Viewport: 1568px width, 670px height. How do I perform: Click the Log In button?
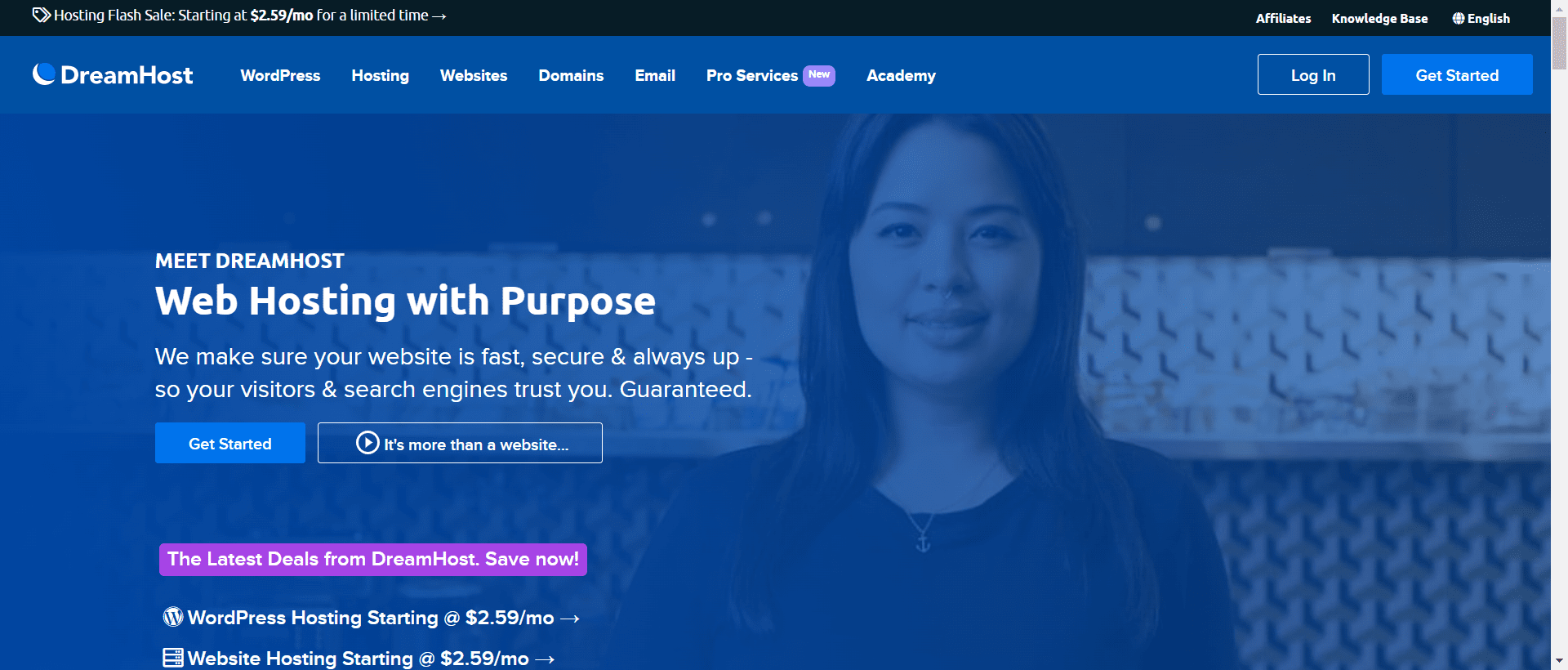coord(1313,74)
